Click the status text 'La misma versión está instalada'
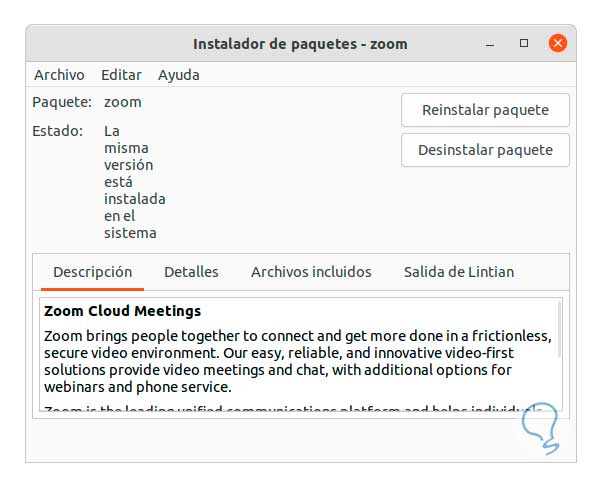 pos(134,182)
